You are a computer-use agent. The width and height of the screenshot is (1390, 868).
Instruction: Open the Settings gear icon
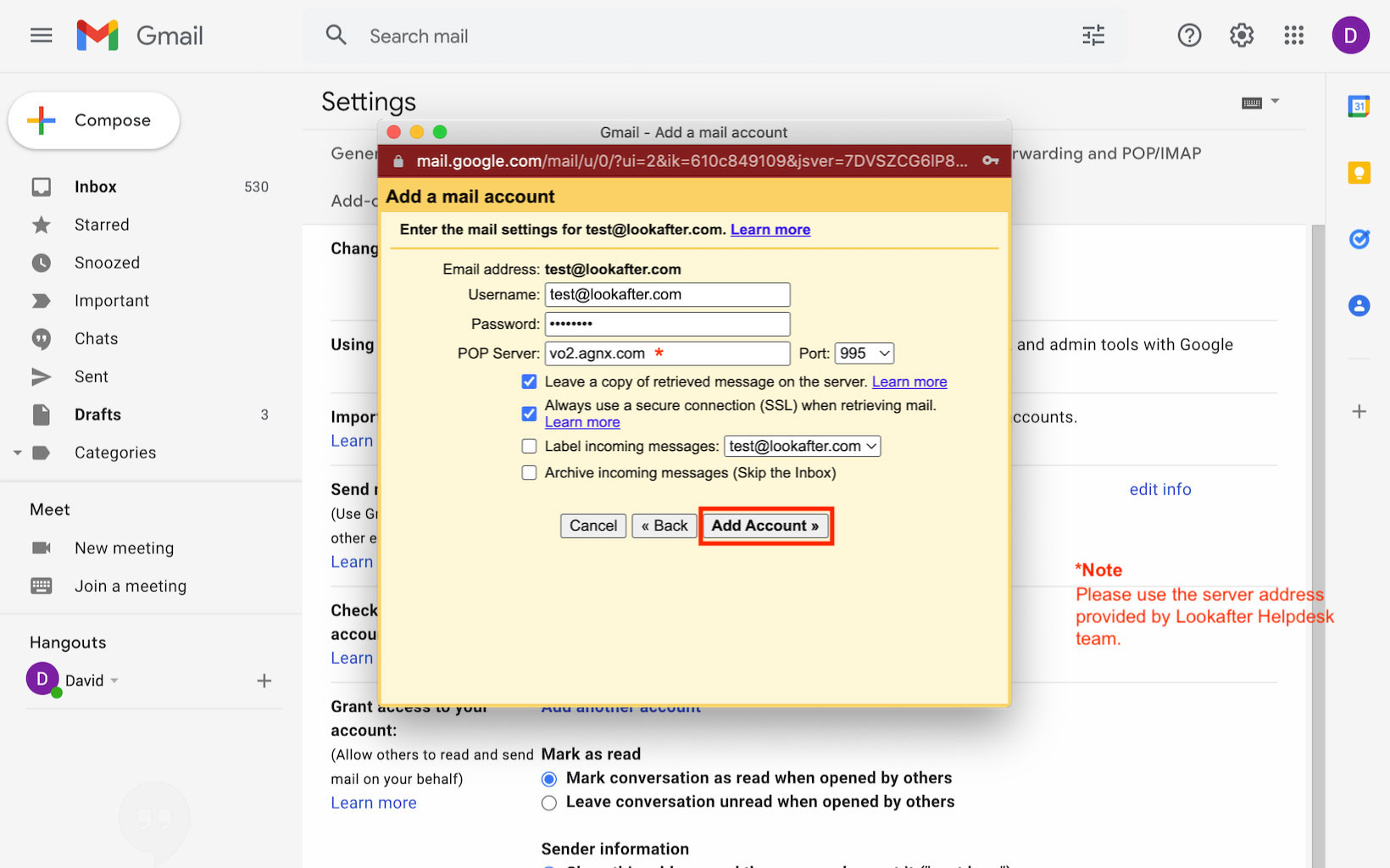(x=1241, y=36)
